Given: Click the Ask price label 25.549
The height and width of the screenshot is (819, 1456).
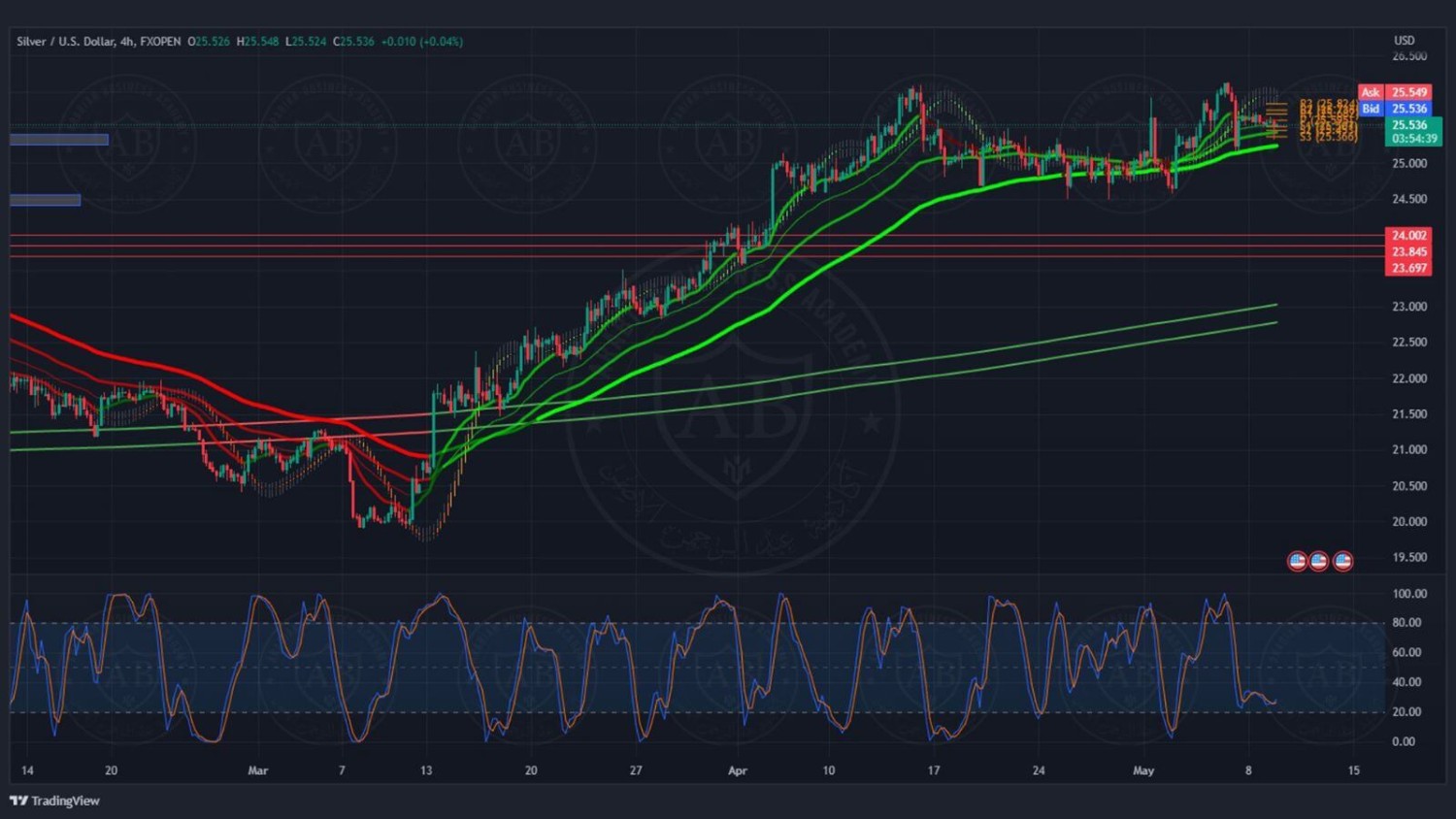Looking at the screenshot, I should 1395,92.
